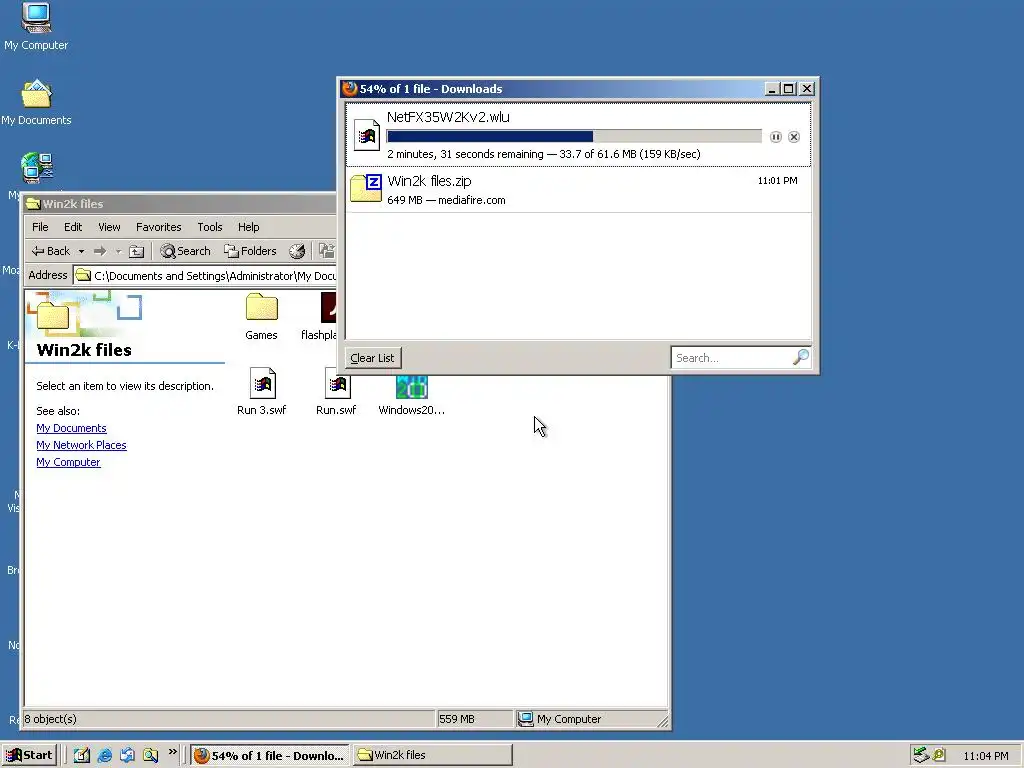Open the Help menu in Explorer
The image size is (1024, 768).
pyautogui.click(x=248, y=227)
